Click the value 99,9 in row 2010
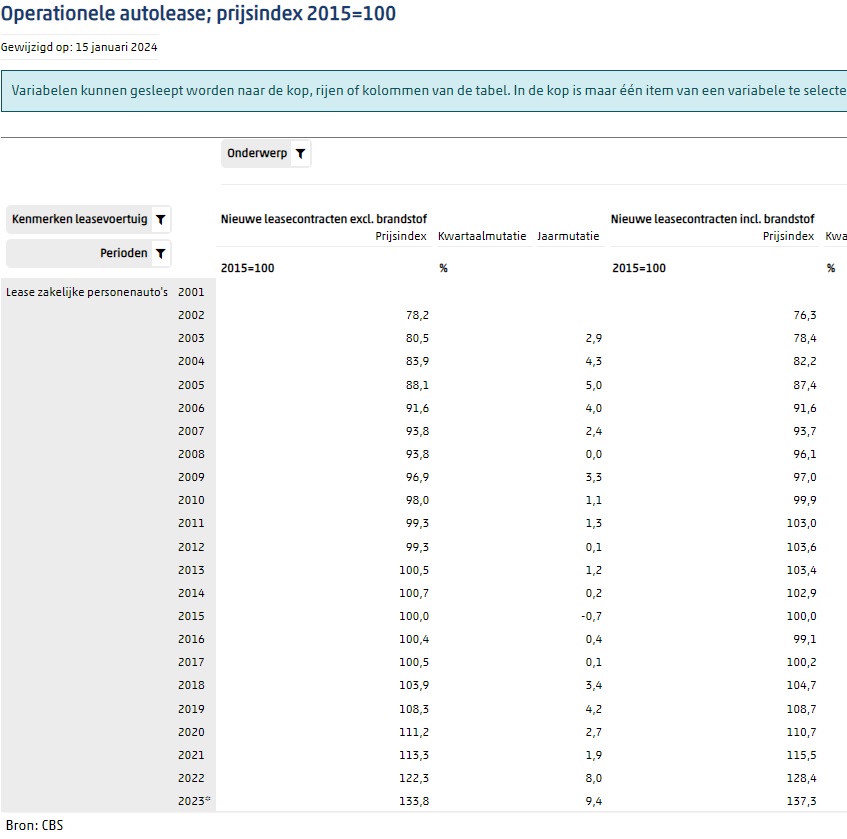Viewport: 847px width, 839px height. click(x=804, y=500)
